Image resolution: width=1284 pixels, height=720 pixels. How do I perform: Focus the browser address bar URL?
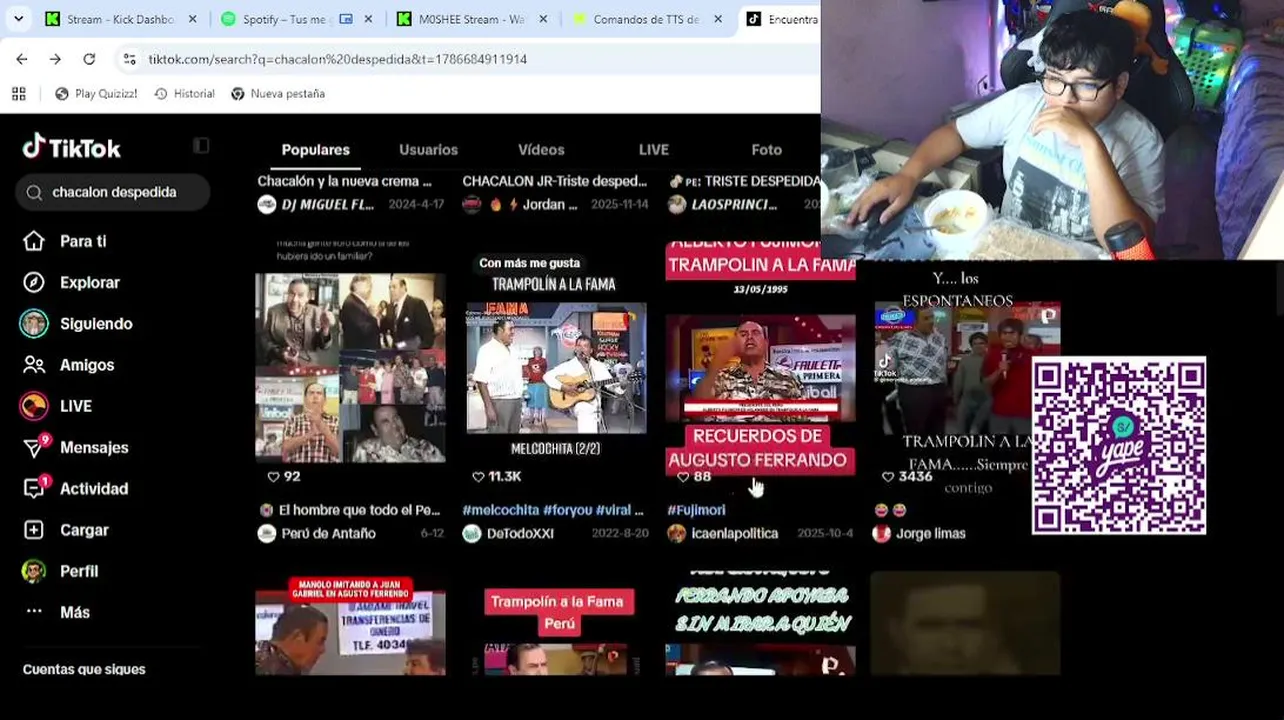pyautogui.click(x=338, y=59)
